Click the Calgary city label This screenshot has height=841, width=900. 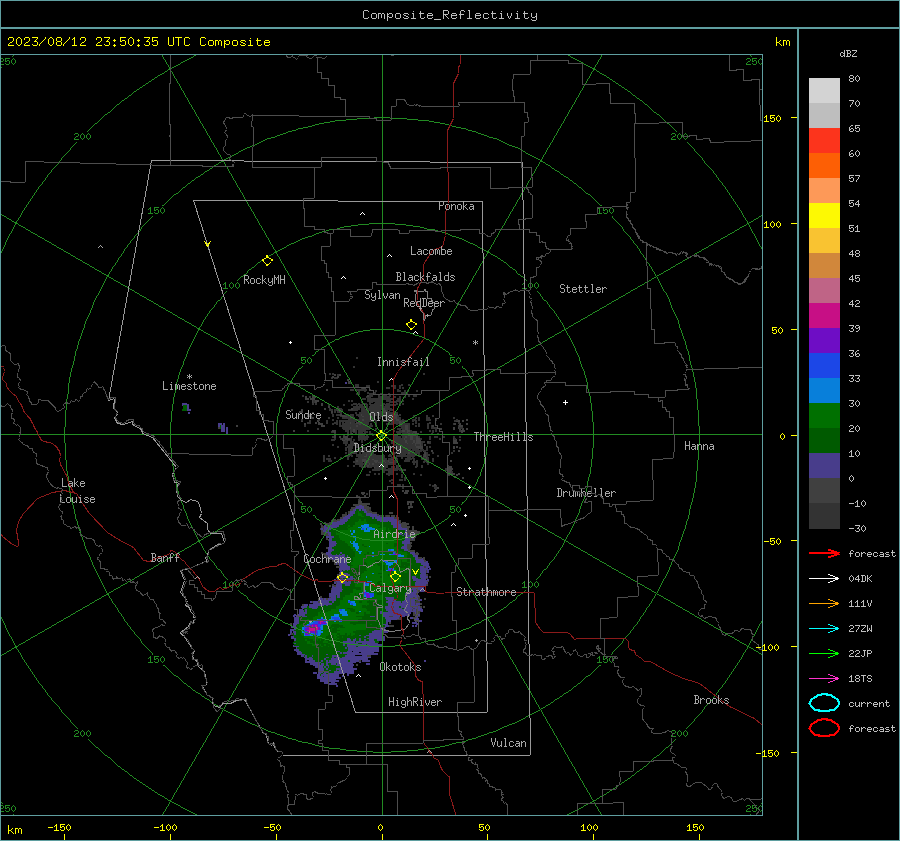click(390, 588)
